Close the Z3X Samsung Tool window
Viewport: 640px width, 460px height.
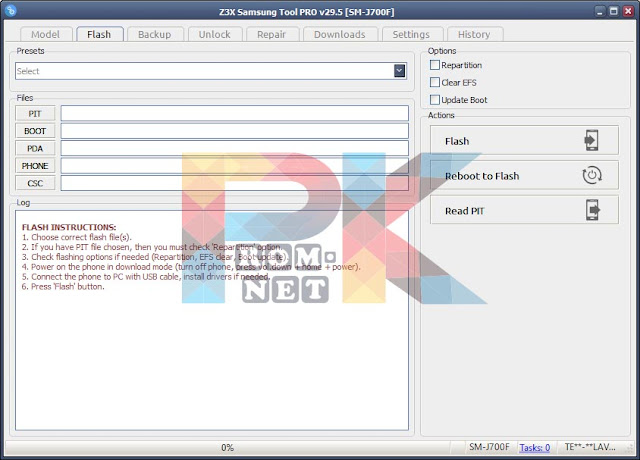pyautogui.click(x=628, y=11)
